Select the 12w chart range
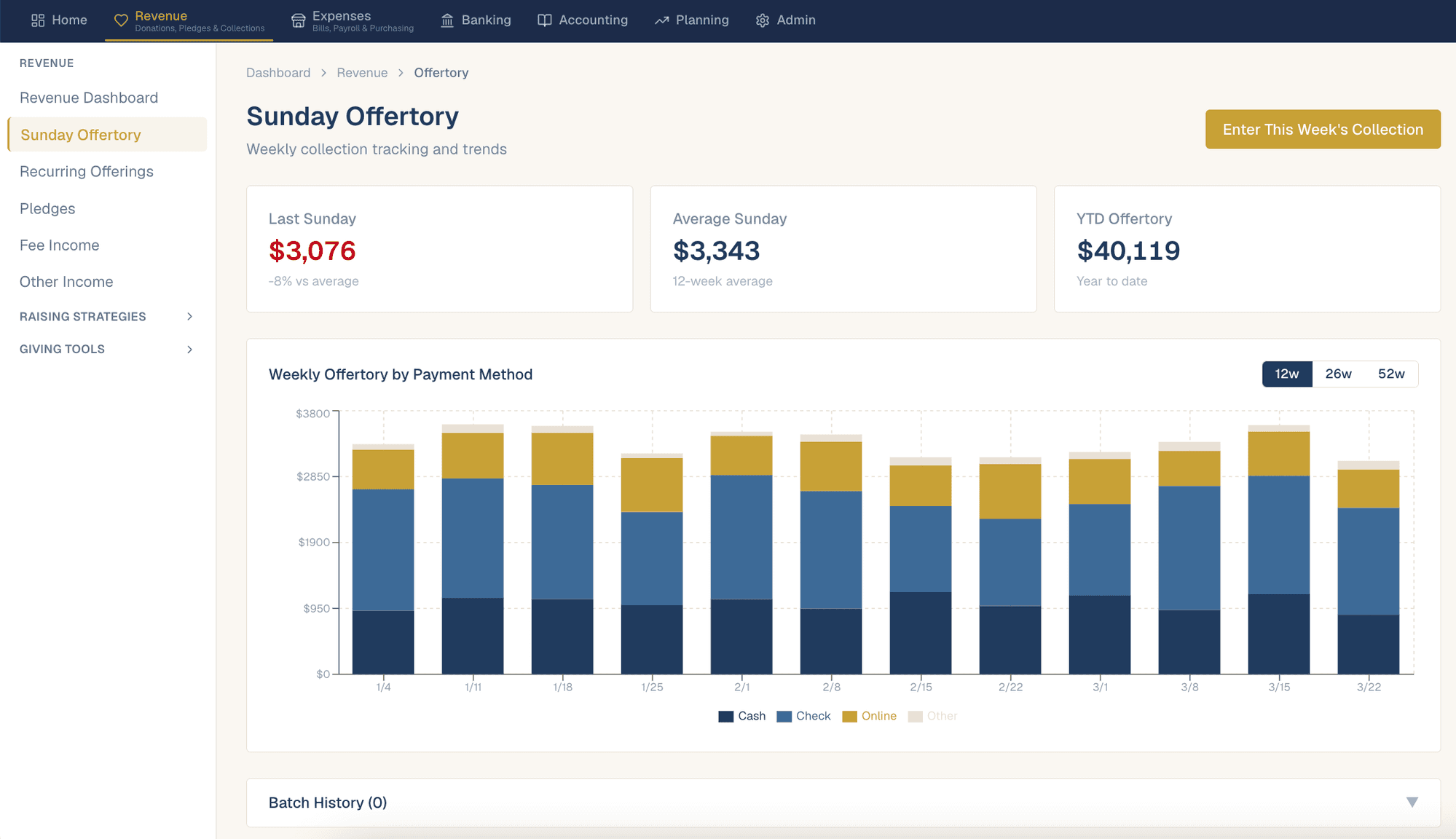This screenshot has width=1456, height=839. point(1287,374)
